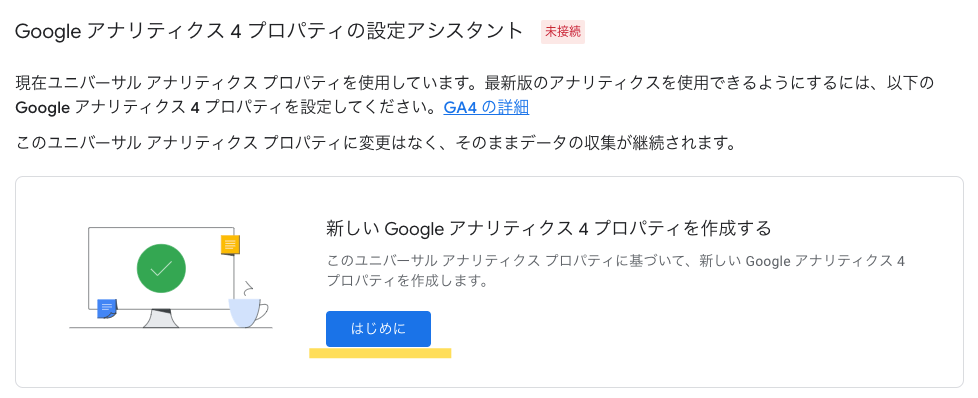Click the blue はじめに button

[378, 329]
